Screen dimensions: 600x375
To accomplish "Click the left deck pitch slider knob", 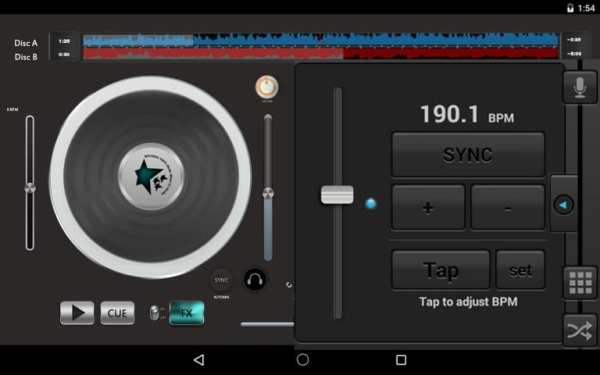I will 30,188.
